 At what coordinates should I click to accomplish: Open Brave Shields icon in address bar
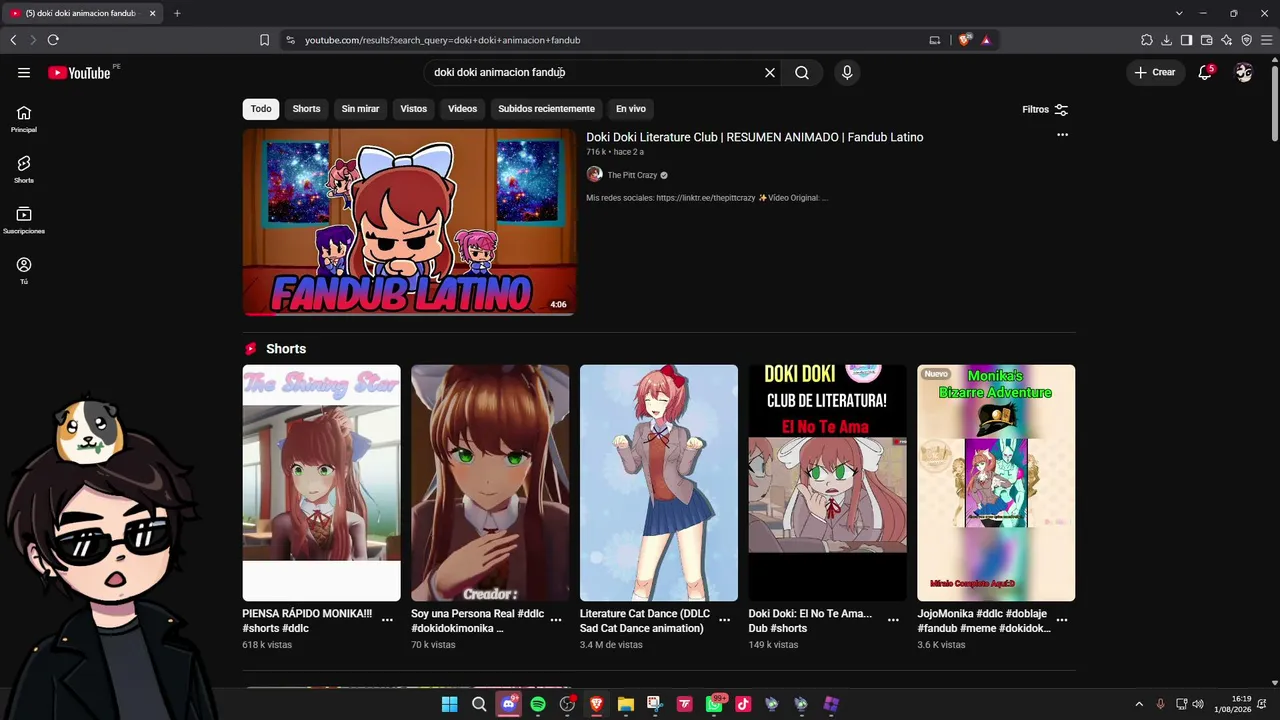coord(964,40)
